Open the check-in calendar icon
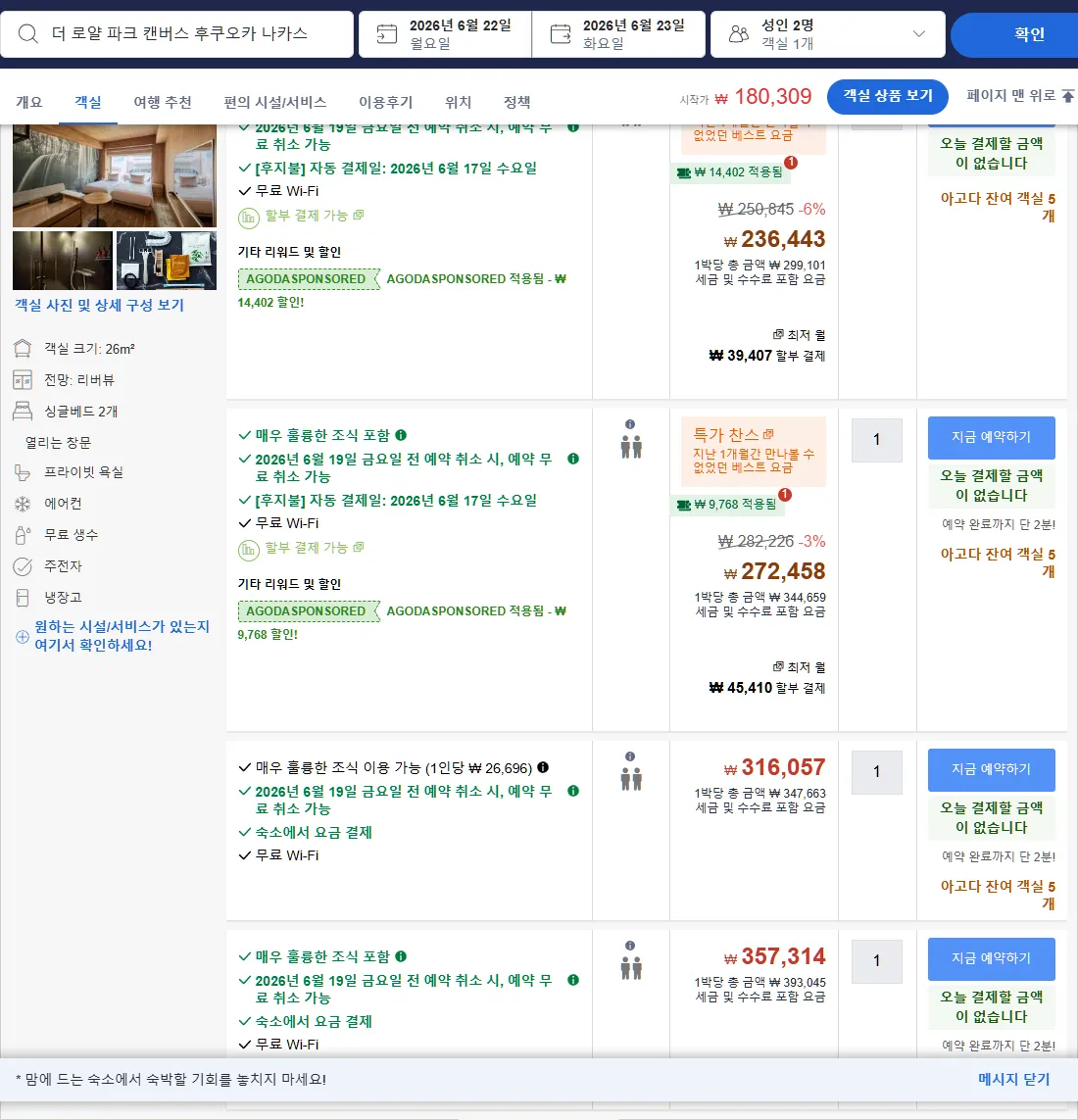The height and width of the screenshot is (1120, 1078). click(386, 33)
